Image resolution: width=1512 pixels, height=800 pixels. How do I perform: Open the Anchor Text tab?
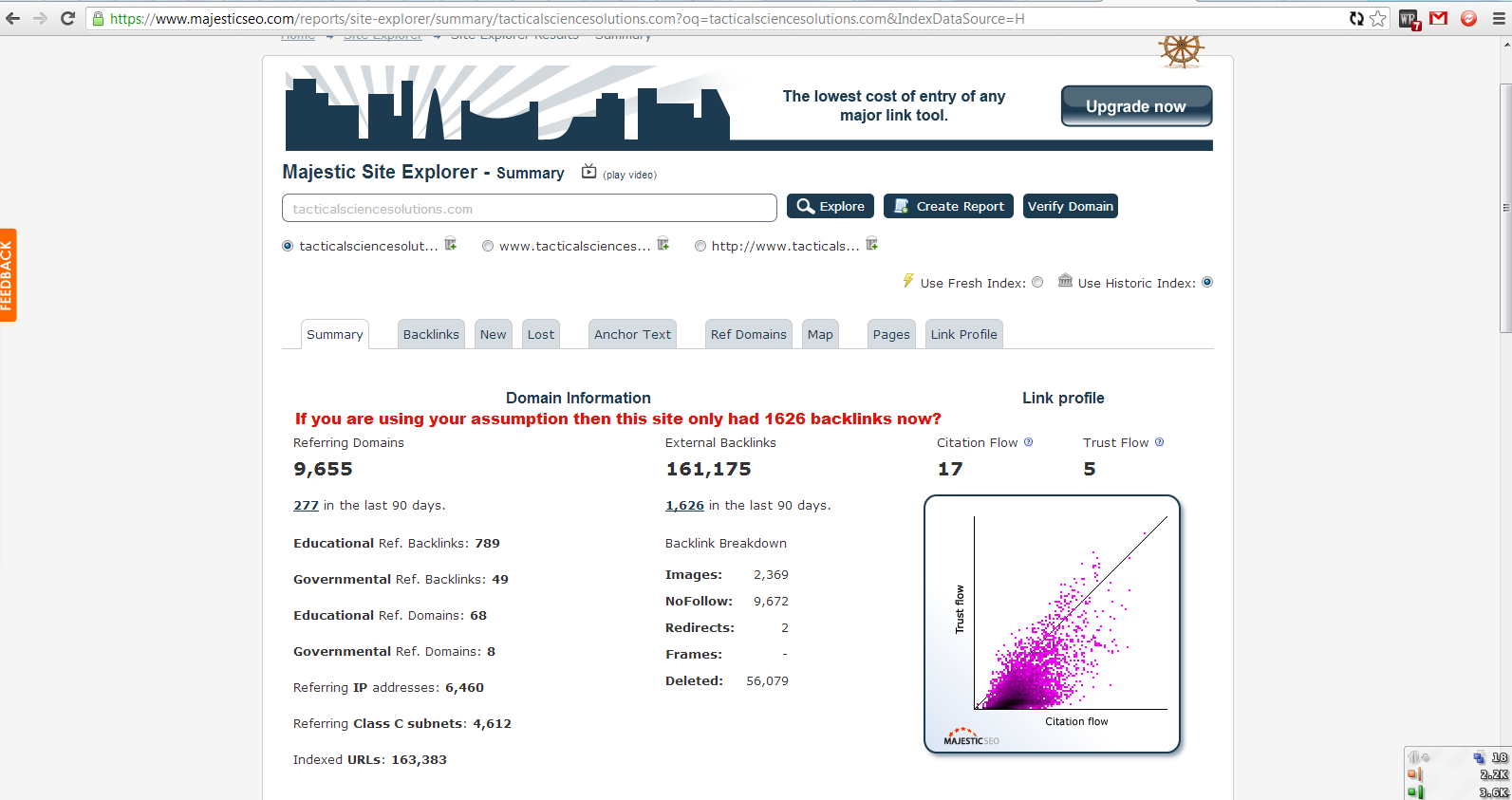click(632, 334)
